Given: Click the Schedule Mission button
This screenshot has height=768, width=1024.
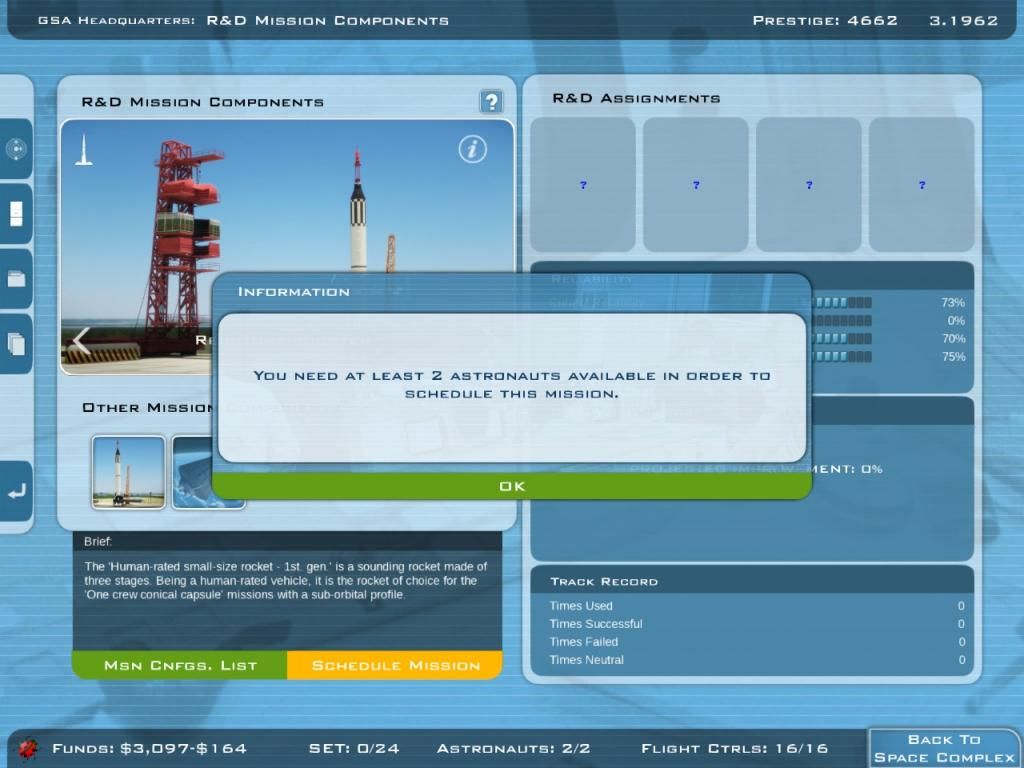Looking at the screenshot, I should [395, 665].
